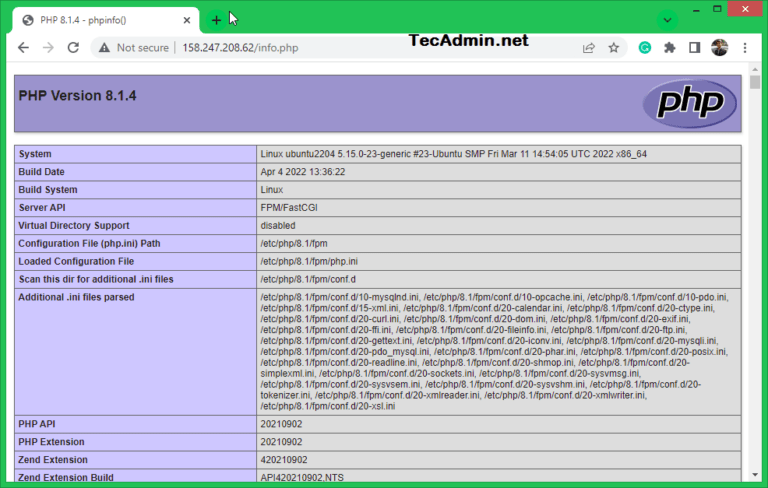Click the forward navigation arrow
This screenshot has height=488, width=768.
pos(48,47)
